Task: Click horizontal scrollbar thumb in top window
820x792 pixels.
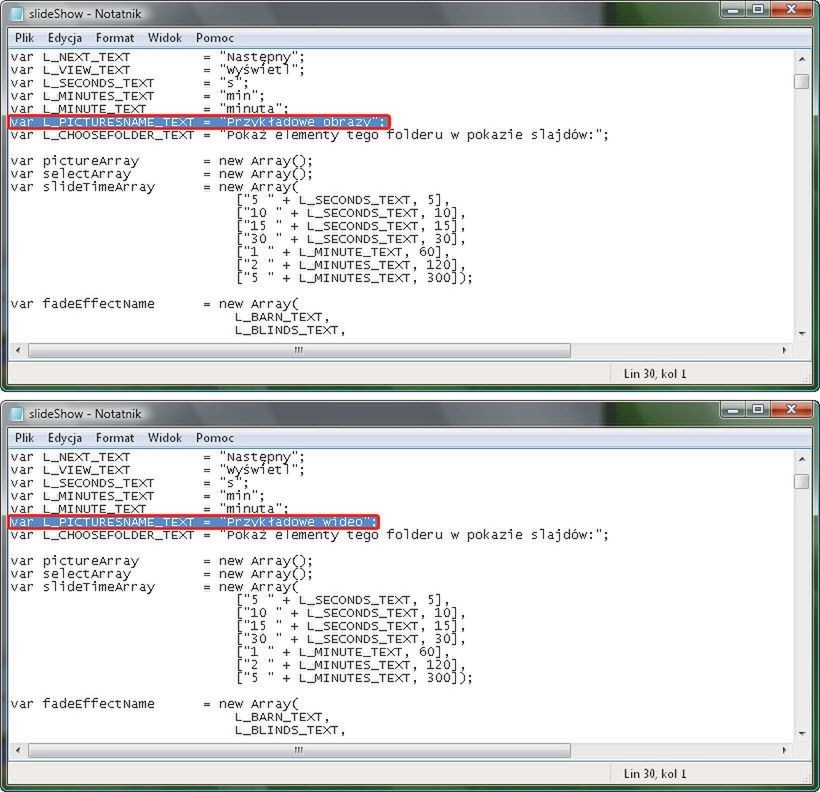Action: point(299,350)
